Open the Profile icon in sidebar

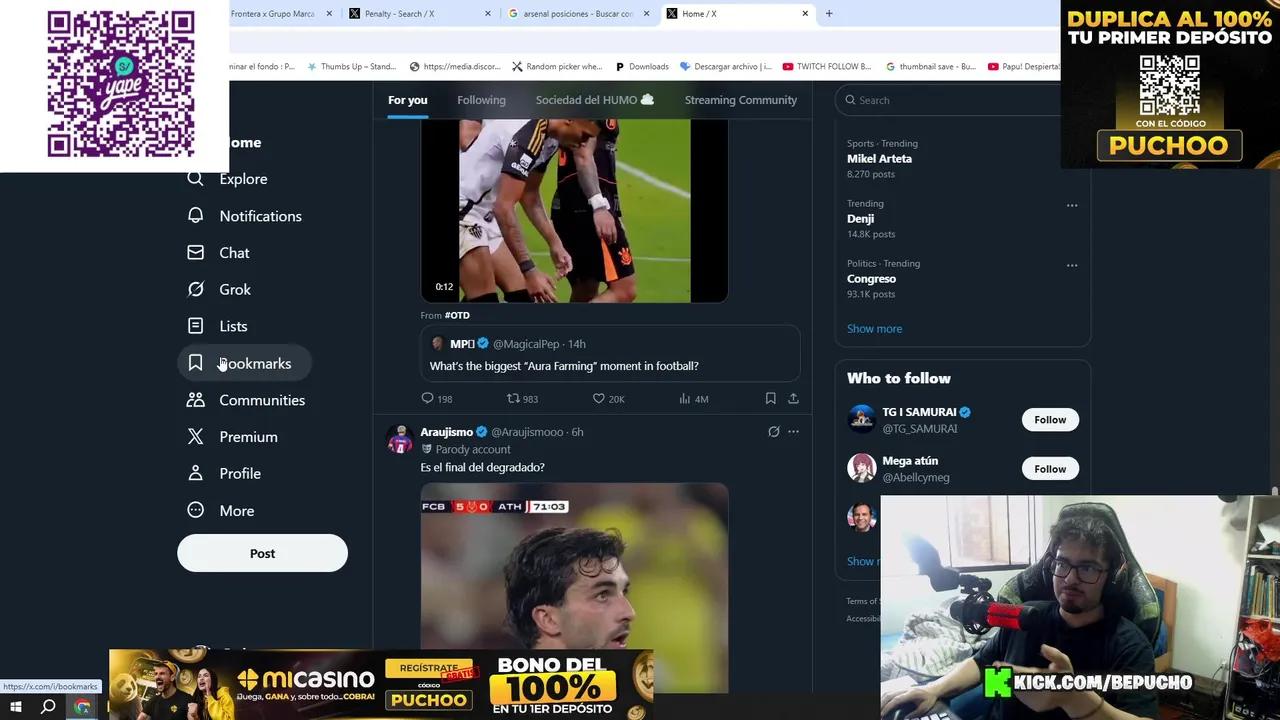196,474
